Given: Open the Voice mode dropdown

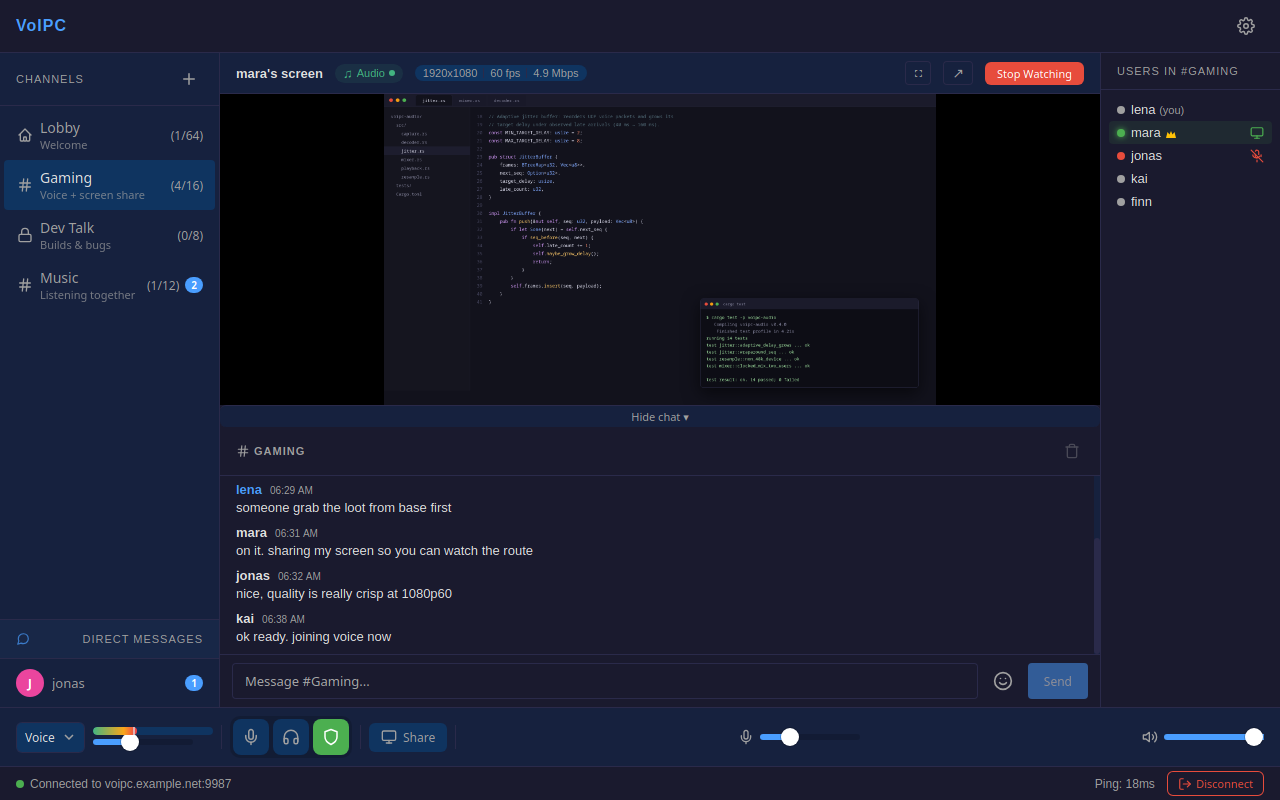Looking at the screenshot, I should [x=50, y=737].
